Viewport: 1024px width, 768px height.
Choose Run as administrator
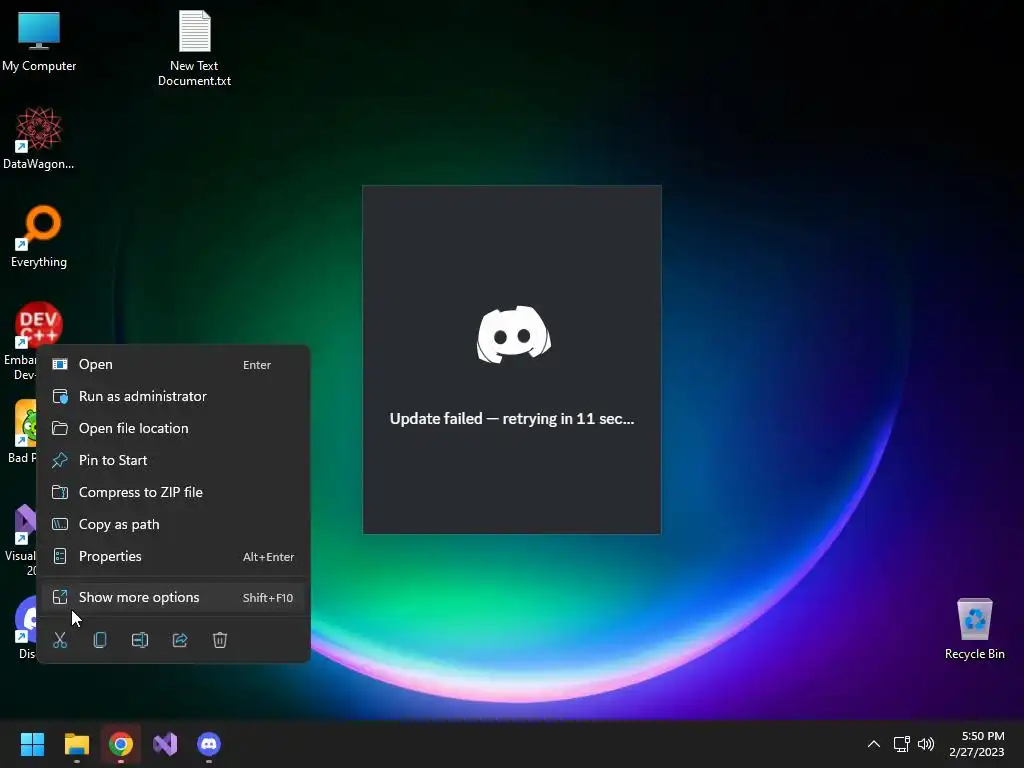(173, 396)
